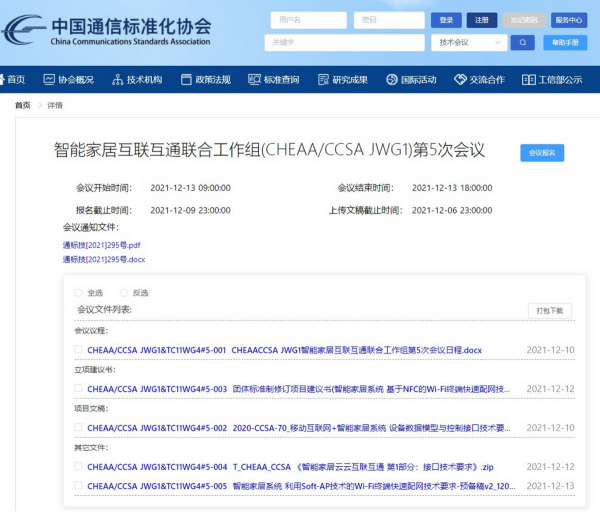The image size is (600, 520).
Task: Check the box for file #5-005
Action: tap(78, 485)
